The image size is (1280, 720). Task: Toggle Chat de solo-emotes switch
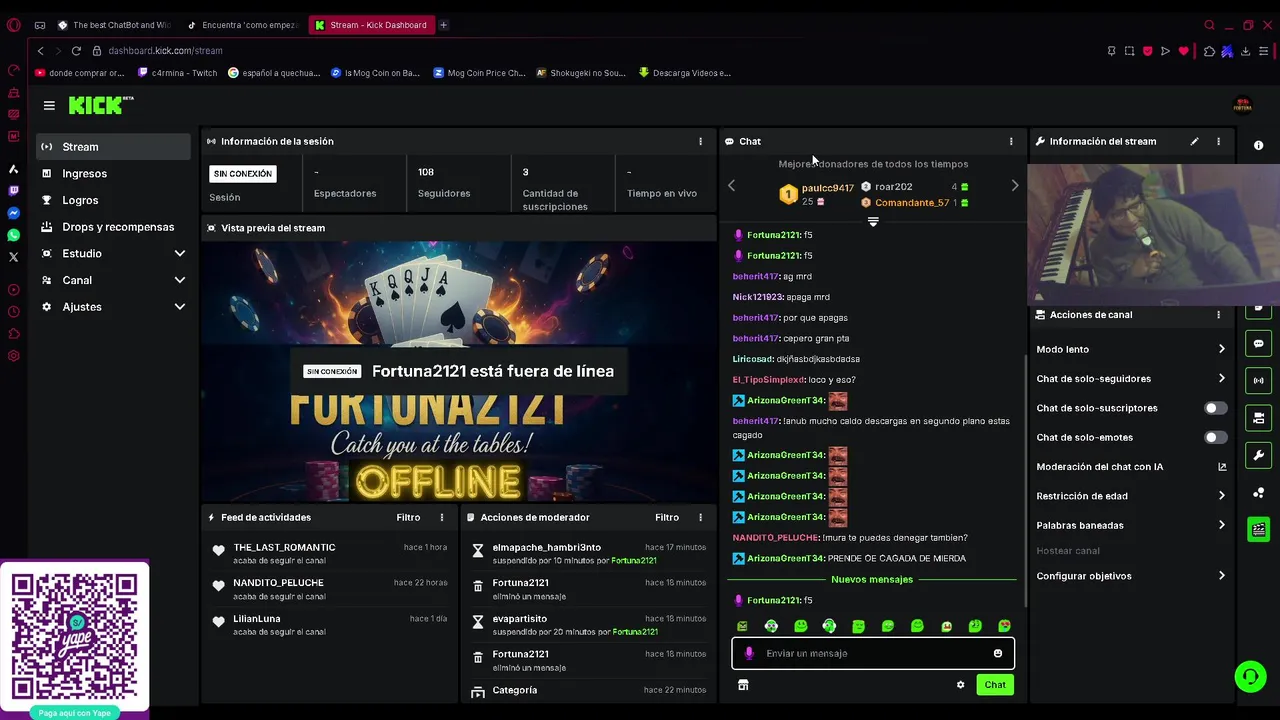1215,437
